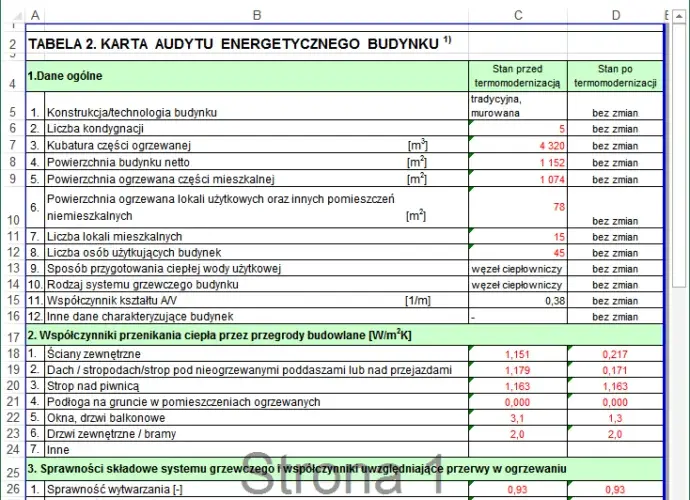
Task: Click value '0,171' cell
Action: click(616, 370)
